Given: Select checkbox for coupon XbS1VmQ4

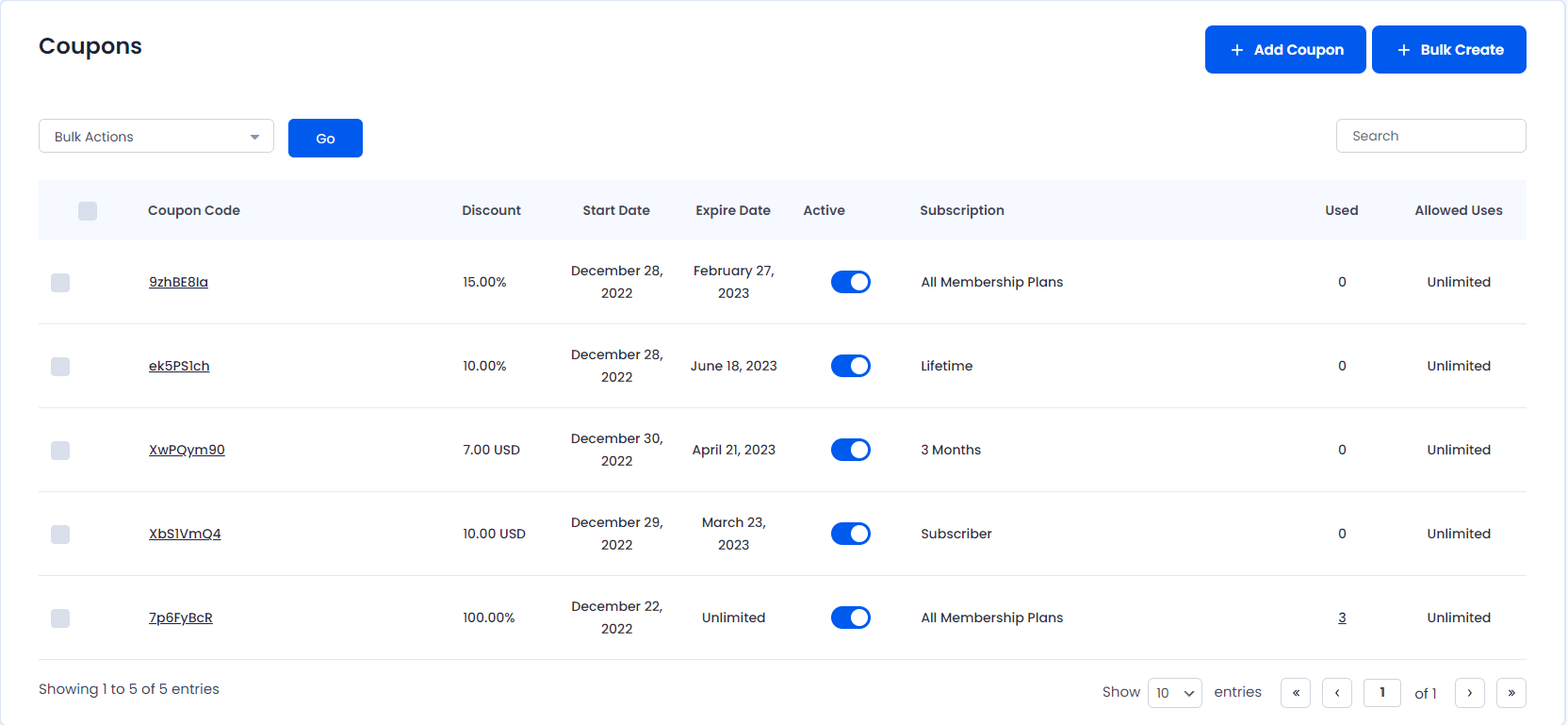Looking at the screenshot, I should (60, 535).
